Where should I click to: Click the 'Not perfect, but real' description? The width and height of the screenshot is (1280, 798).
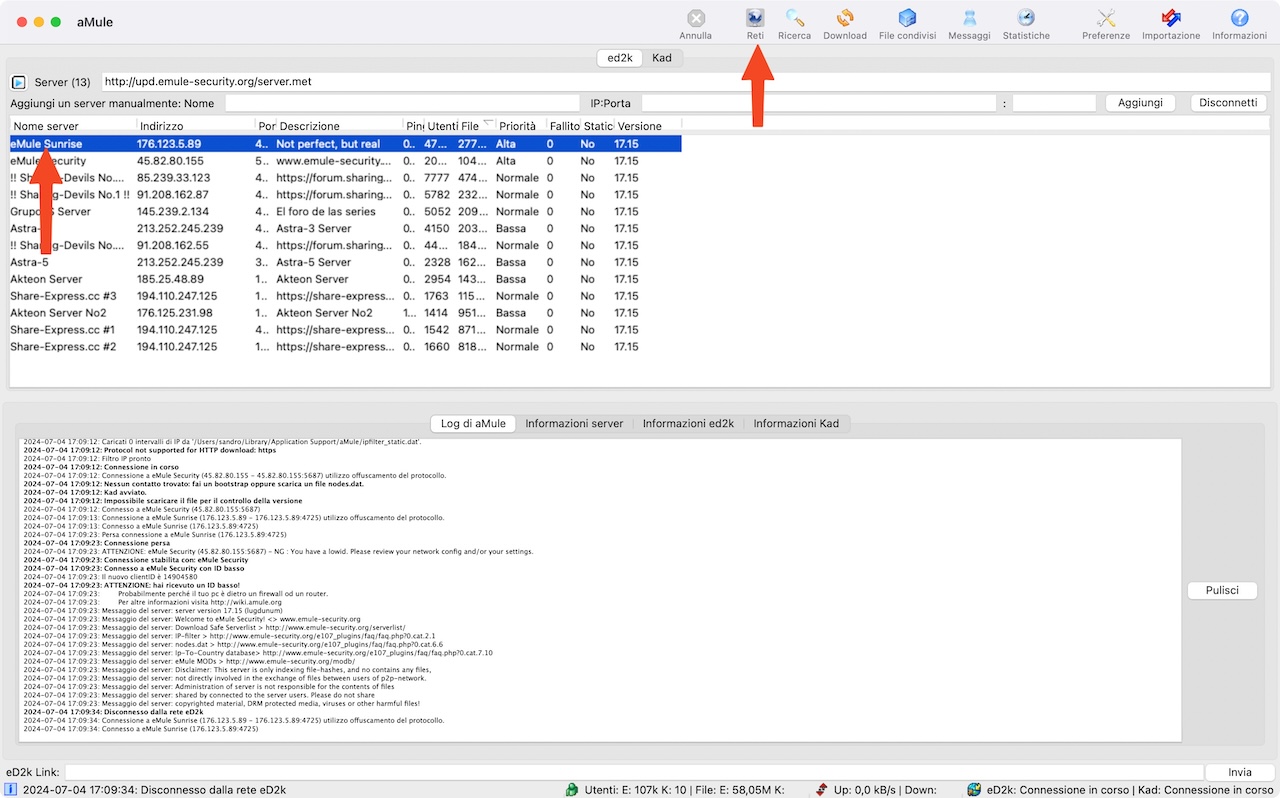(x=328, y=144)
